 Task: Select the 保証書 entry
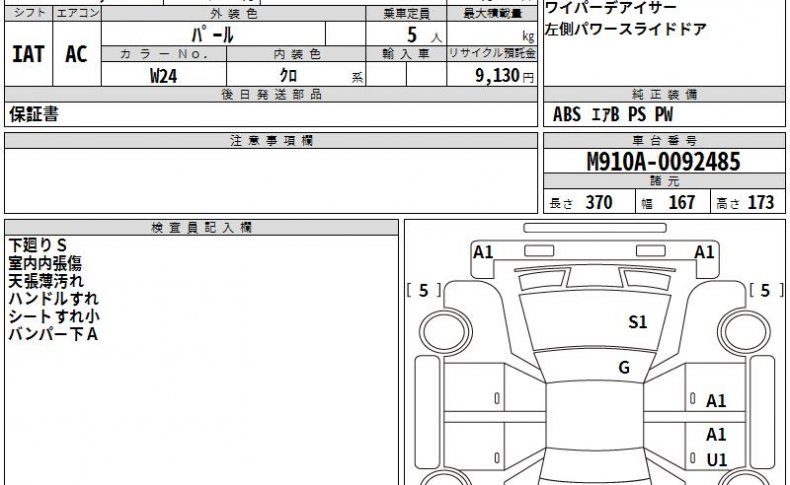tap(34, 114)
